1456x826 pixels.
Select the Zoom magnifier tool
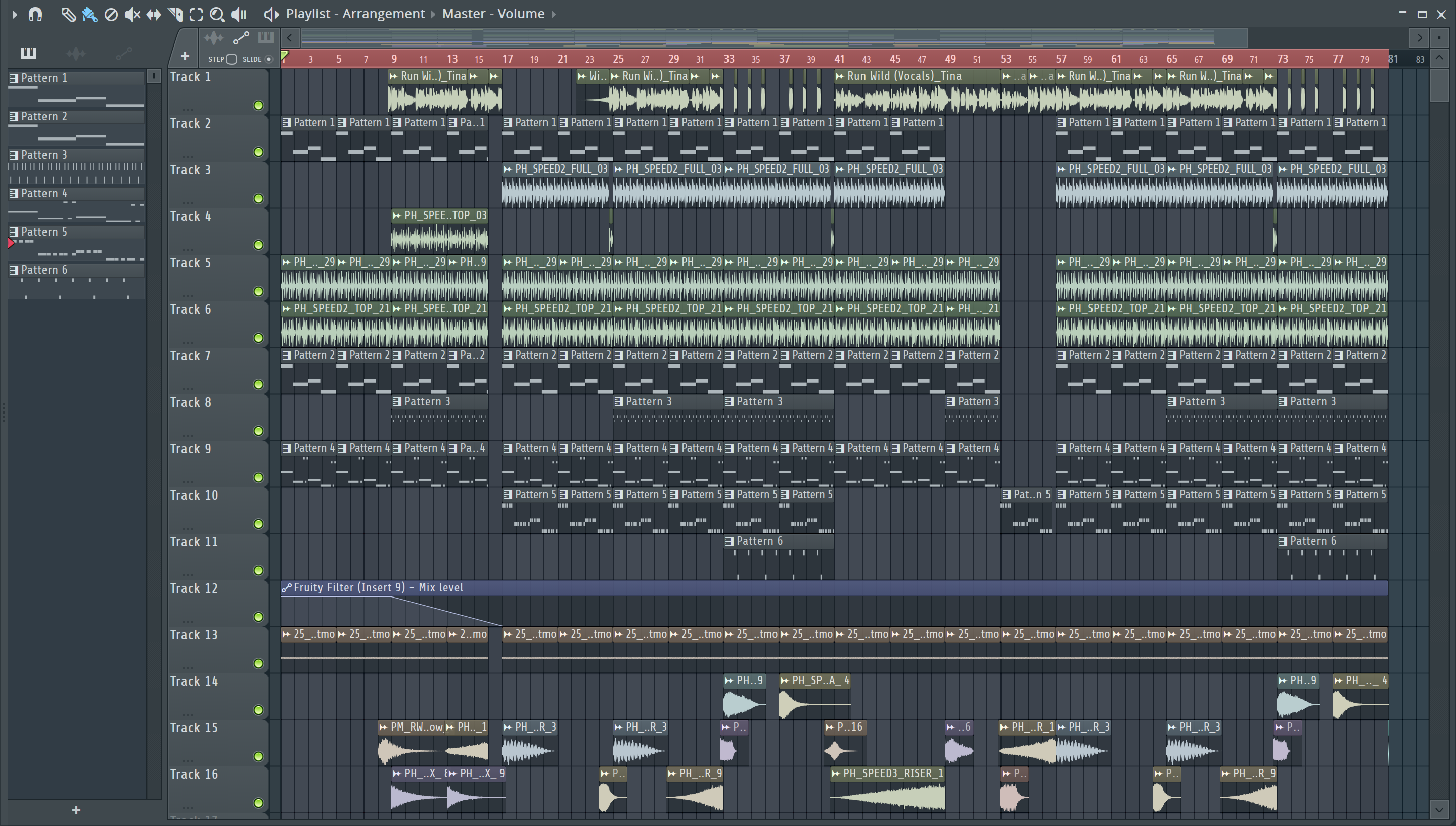tap(217, 14)
